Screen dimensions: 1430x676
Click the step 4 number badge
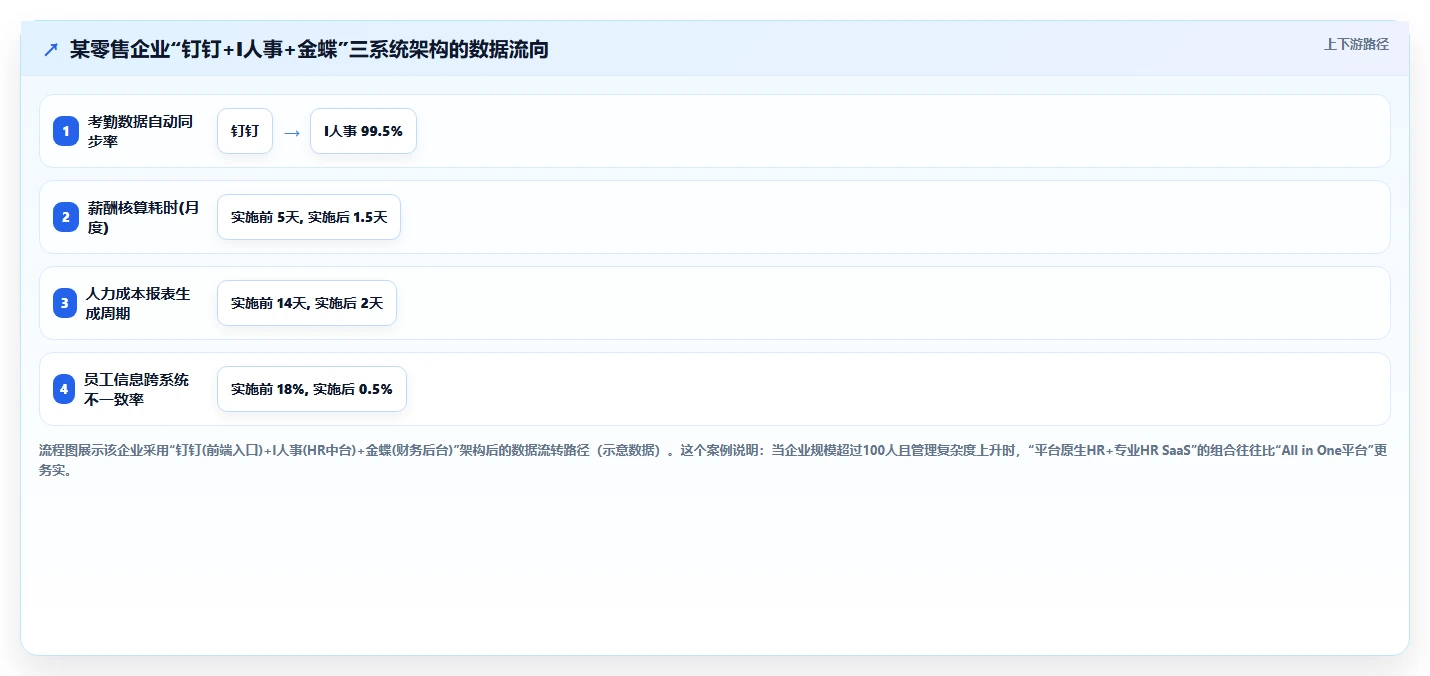click(x=65, y=389)
